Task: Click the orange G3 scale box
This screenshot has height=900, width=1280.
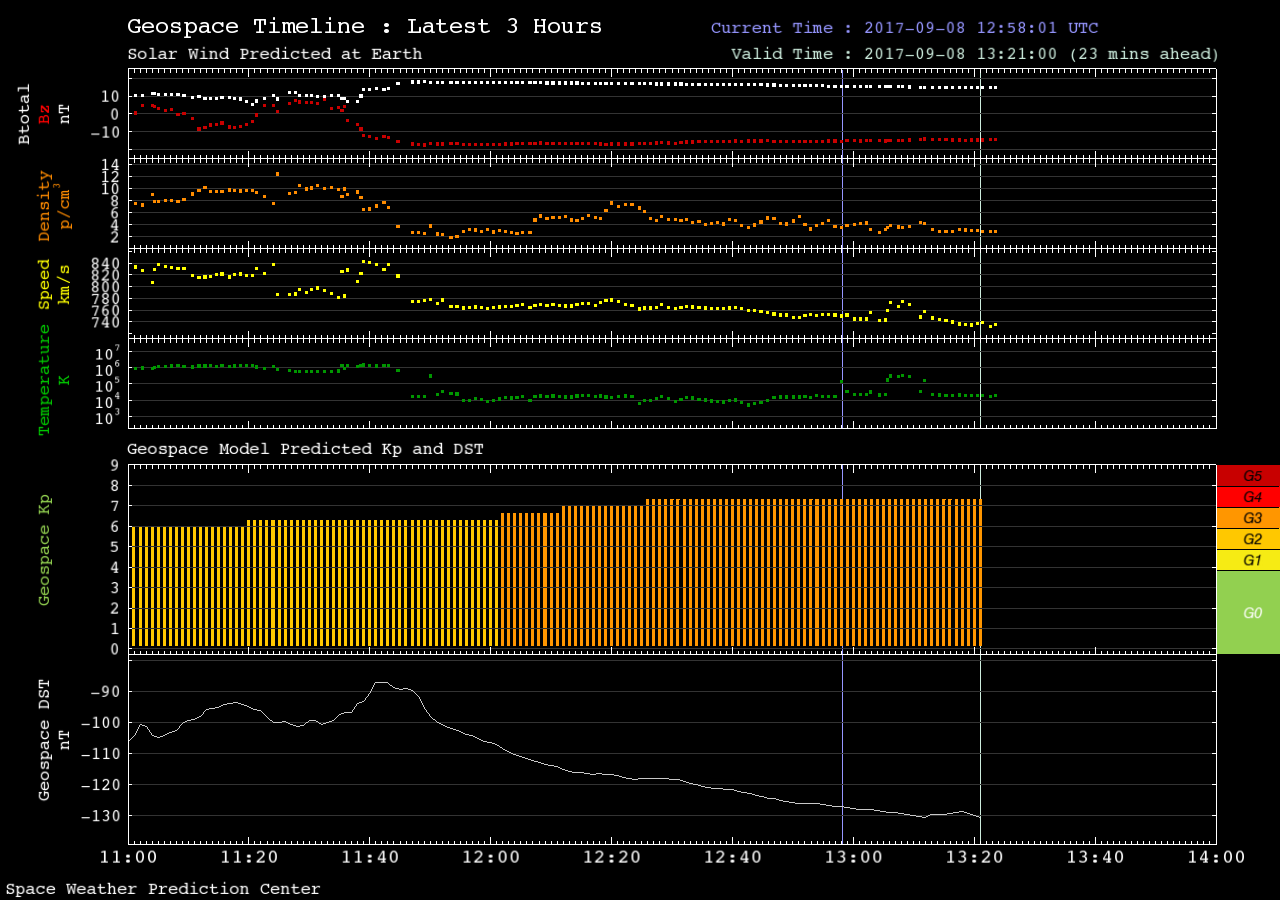Action: click(x=1248, y=518)
